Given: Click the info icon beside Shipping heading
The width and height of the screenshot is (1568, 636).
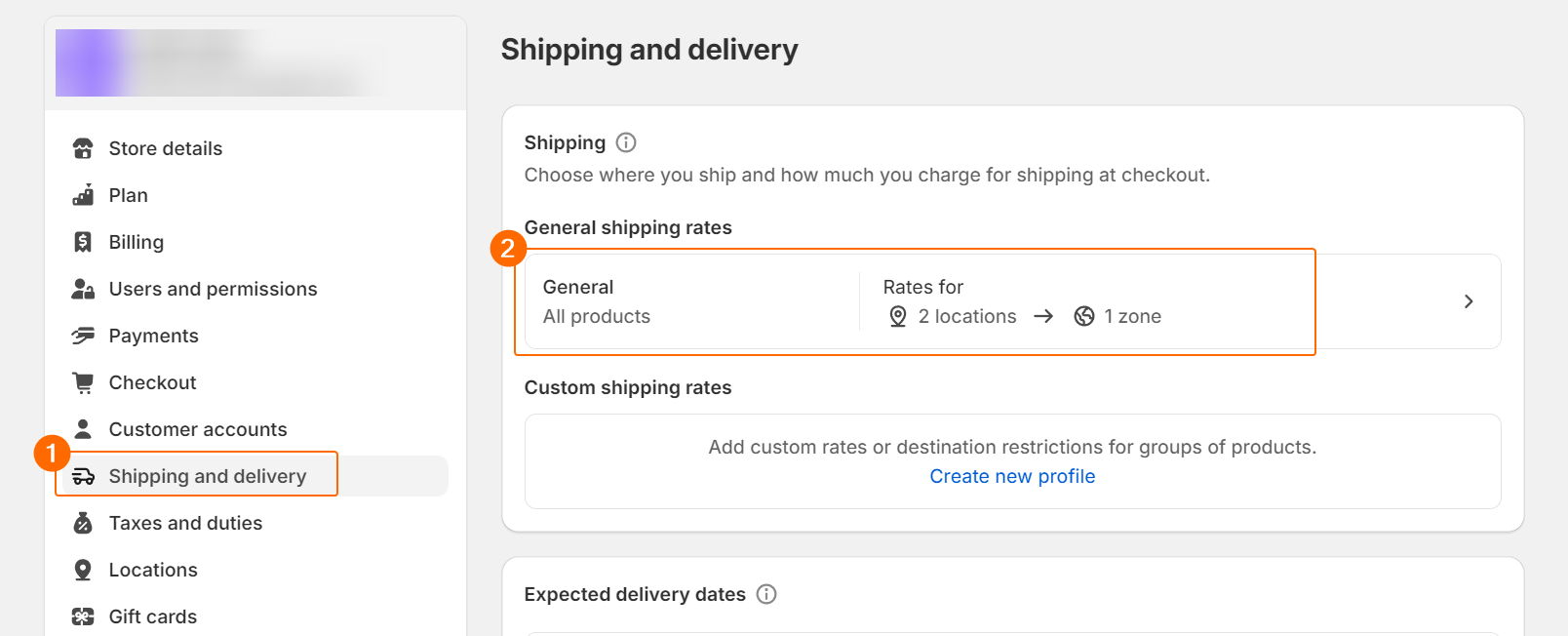Looking at the screenshot, I should [x=626, y=142].
